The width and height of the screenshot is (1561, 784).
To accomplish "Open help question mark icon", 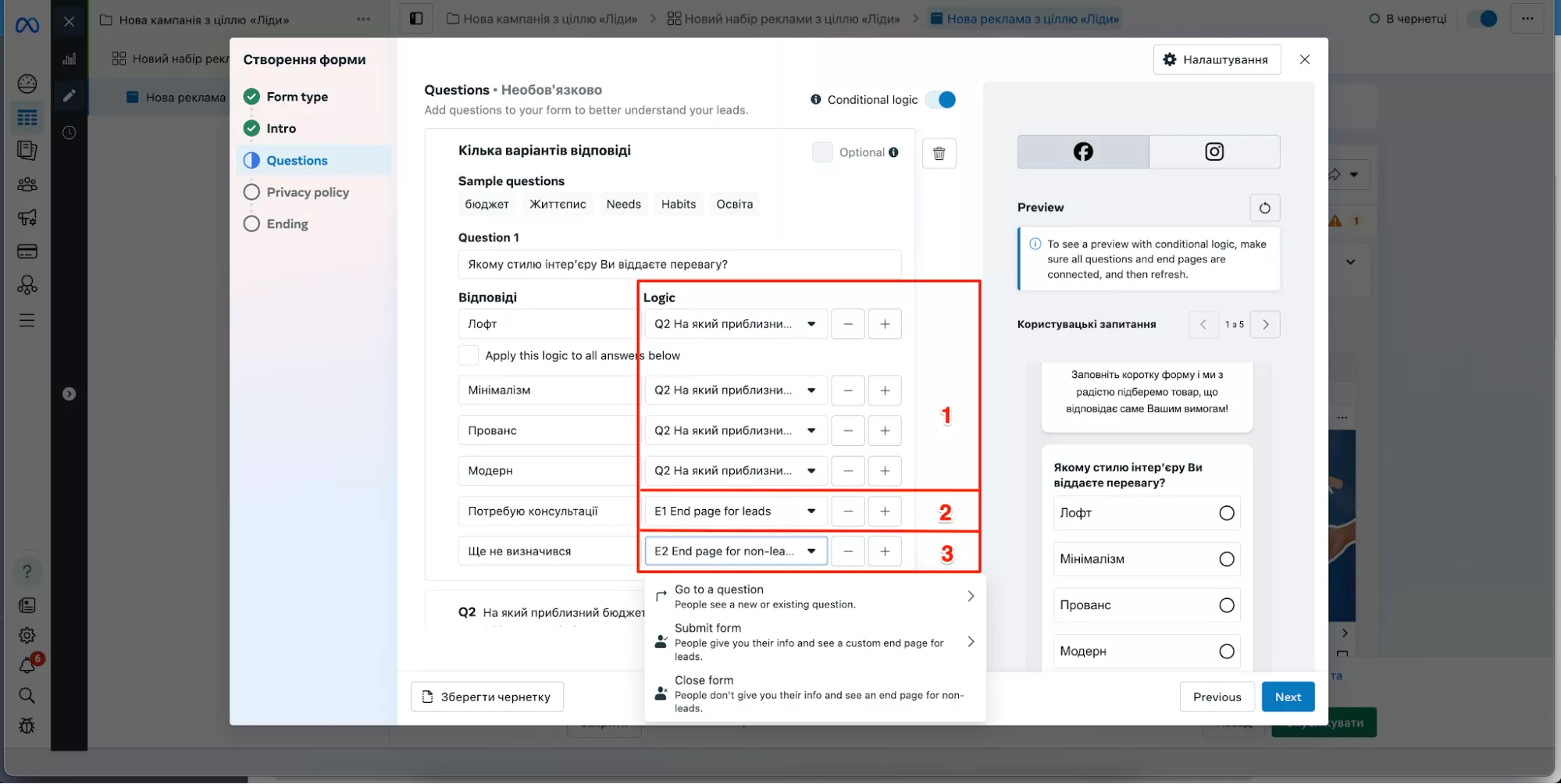I will pos(27,572).
